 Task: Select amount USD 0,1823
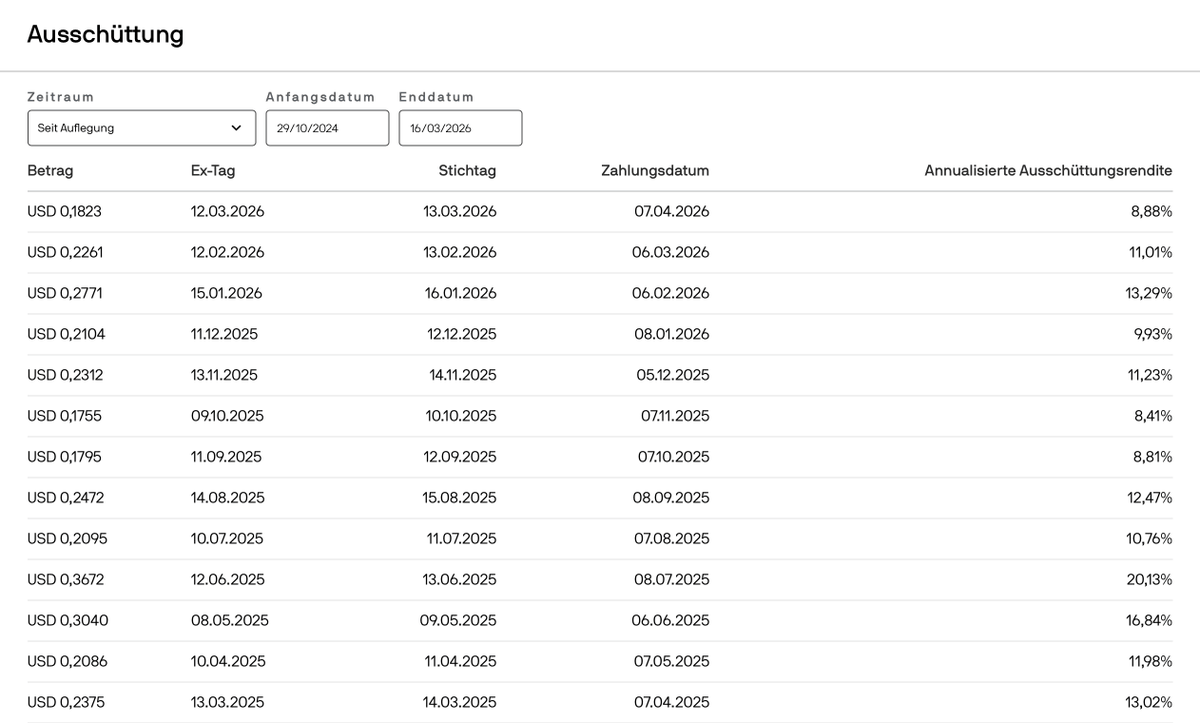pos(64,212)
